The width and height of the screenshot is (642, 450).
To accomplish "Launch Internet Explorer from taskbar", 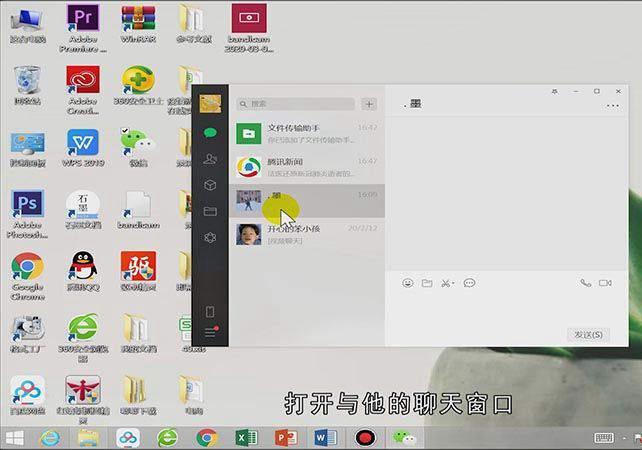I will point(50,438).
